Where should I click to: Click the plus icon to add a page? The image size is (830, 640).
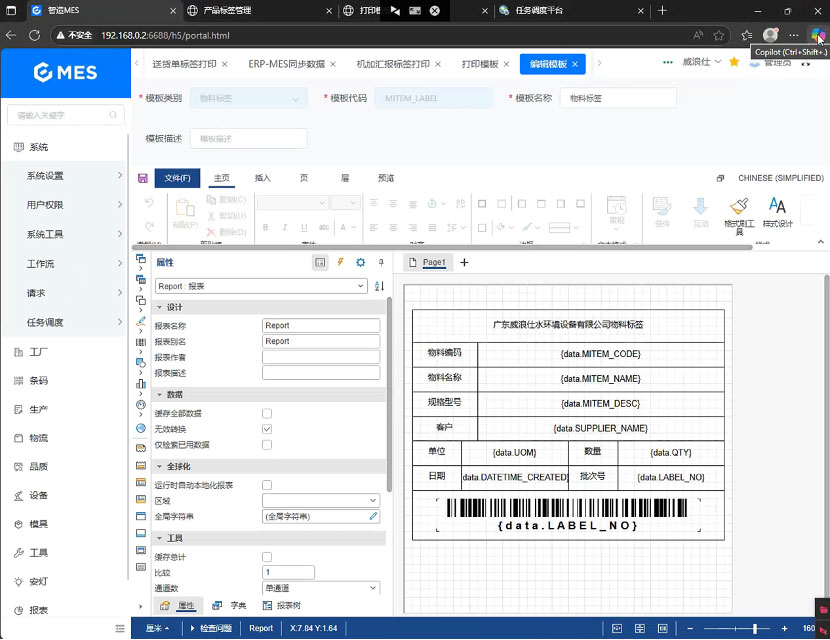point(464,262)
